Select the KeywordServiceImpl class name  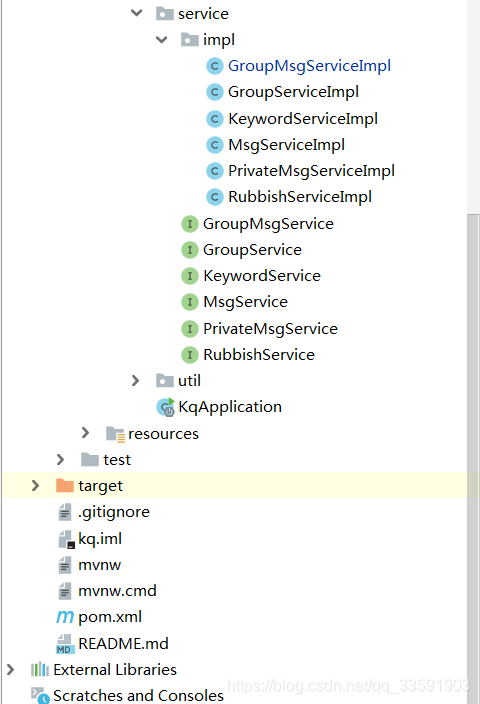(303, 119)
